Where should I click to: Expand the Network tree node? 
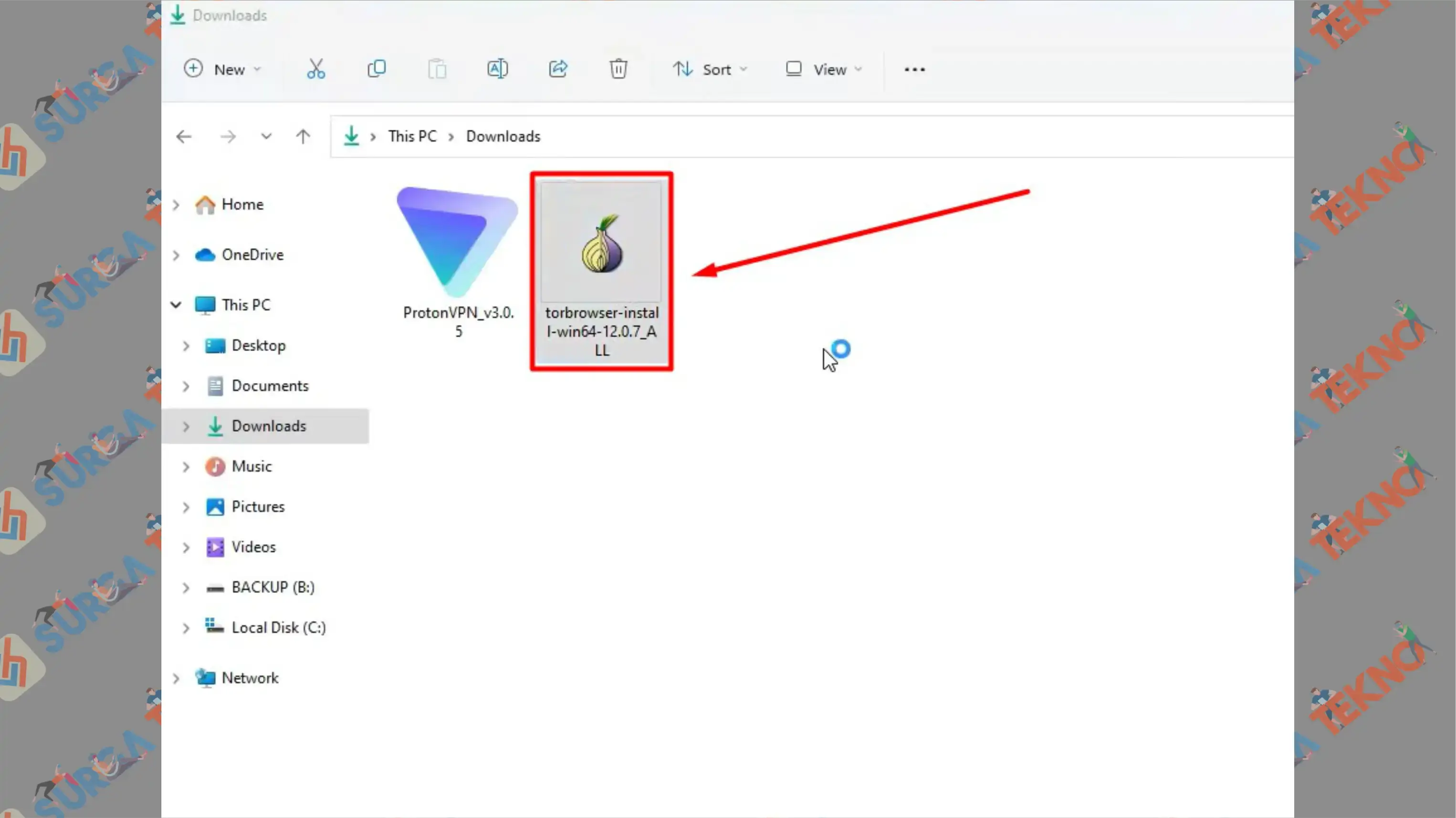click(177, 678)
